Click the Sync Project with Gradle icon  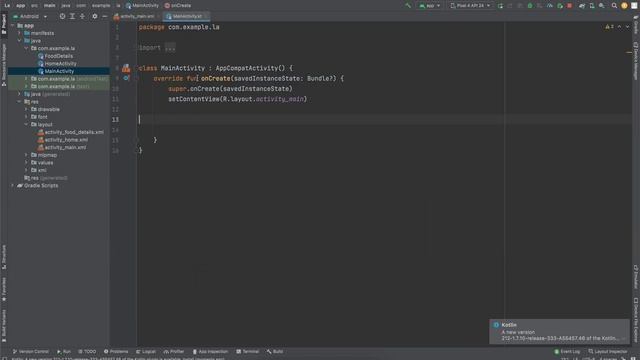click(x=582, y=6)
